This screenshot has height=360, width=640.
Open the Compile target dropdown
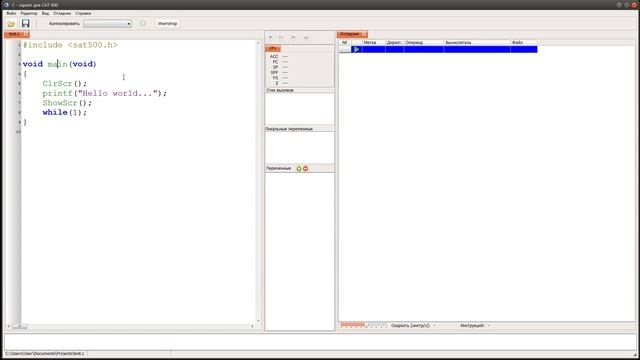coord(107,24)
